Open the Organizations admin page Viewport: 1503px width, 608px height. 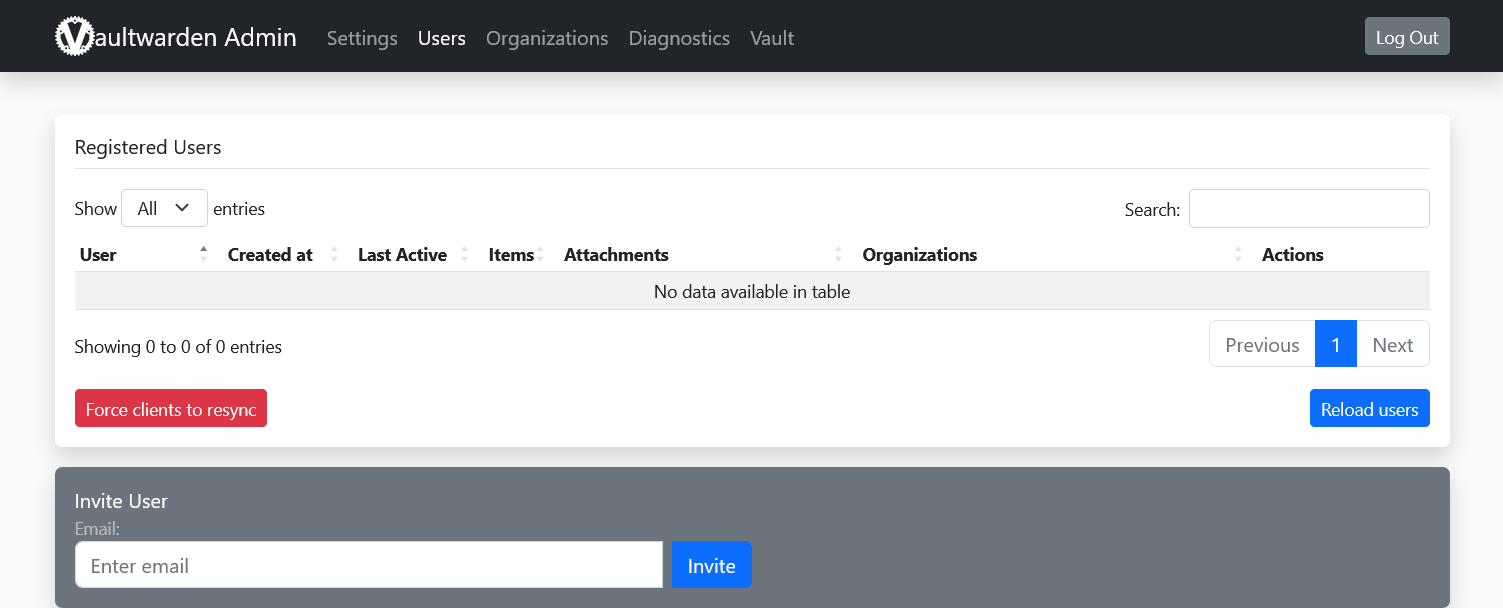[547, 38]
